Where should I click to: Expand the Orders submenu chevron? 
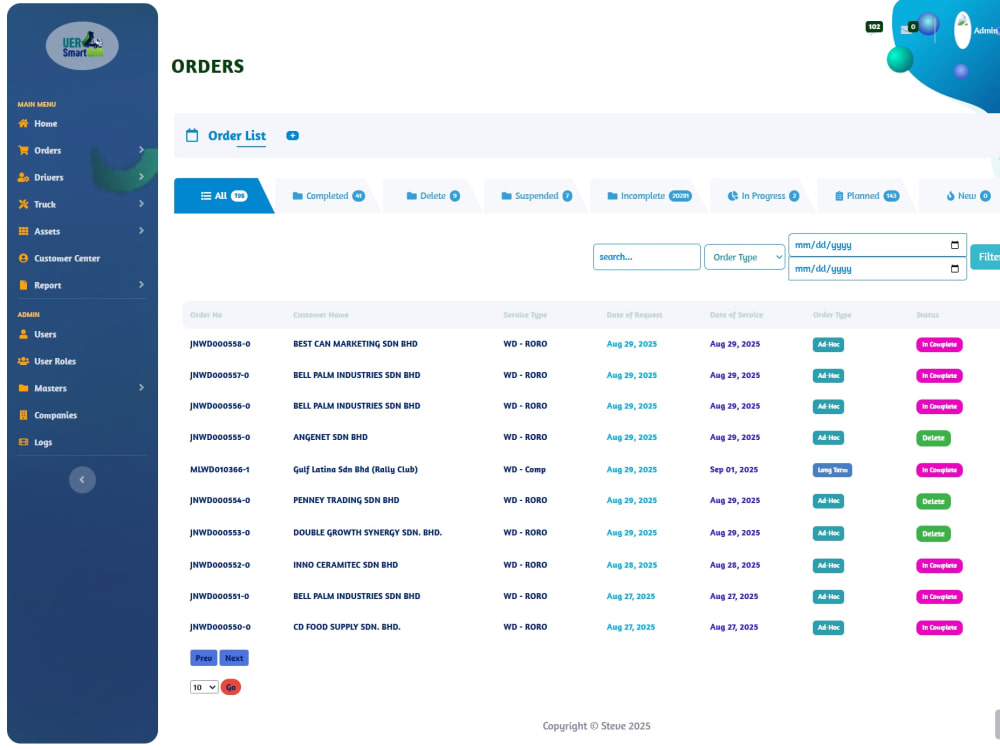141,150
